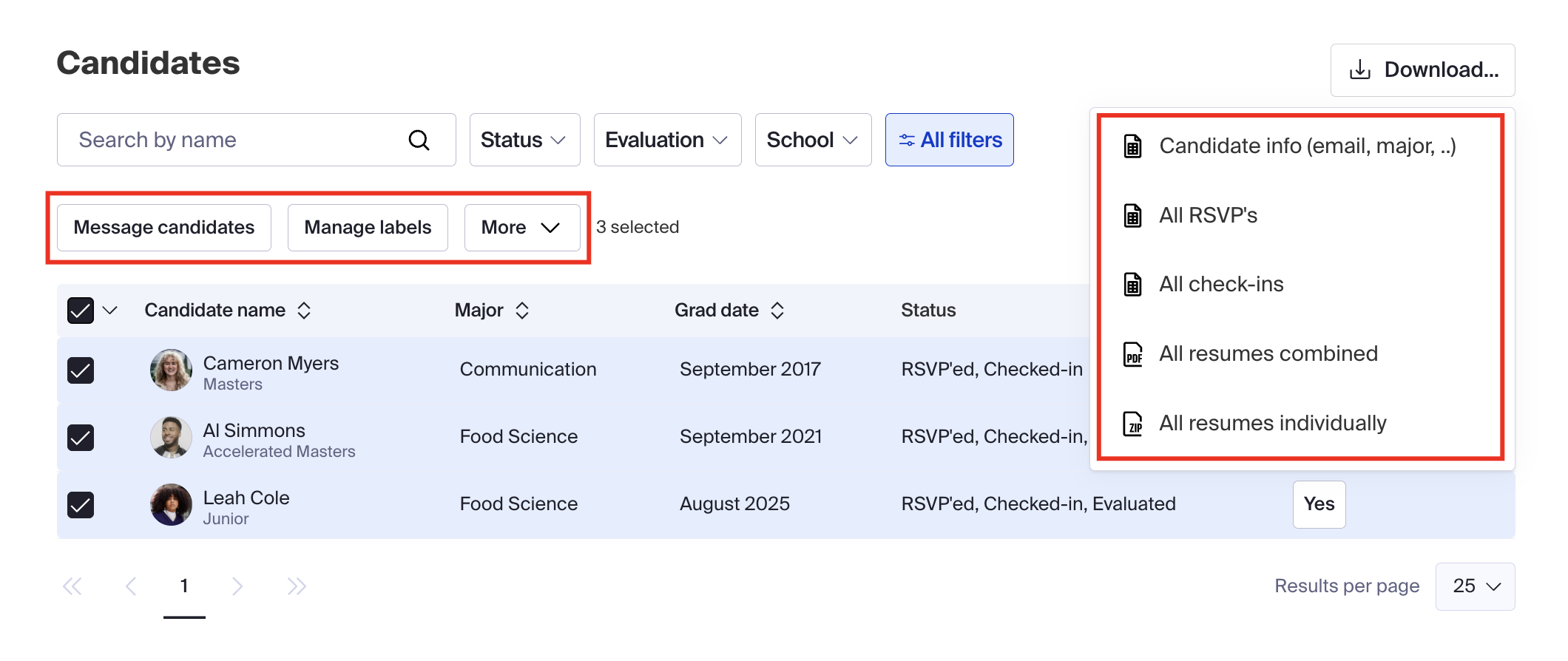Uncheck Al Simmons row checkbox
This screenshot has width=1568, height=661.
click(x=81, y=437)
